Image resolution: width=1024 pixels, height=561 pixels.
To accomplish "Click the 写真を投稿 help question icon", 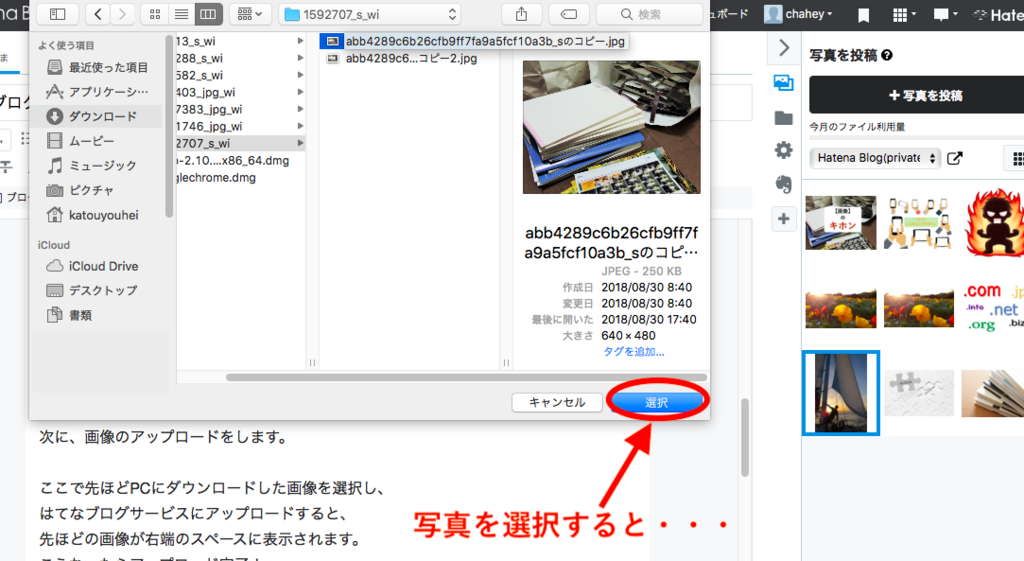I will 886,56.
